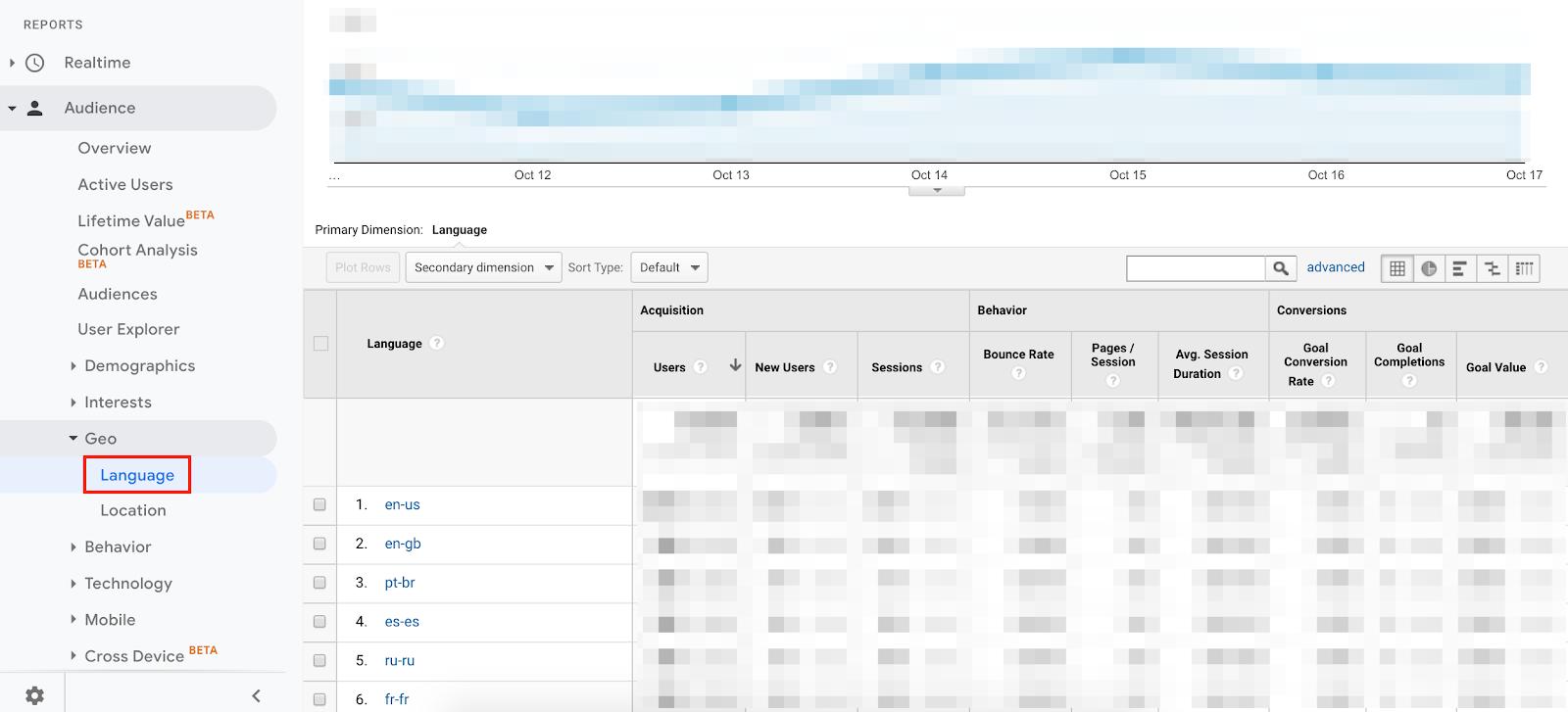Viewport: 1568px width, 712px height.
Task: Select the Location report in Geo
Action: pyautogui.click(x=133, y=510)
